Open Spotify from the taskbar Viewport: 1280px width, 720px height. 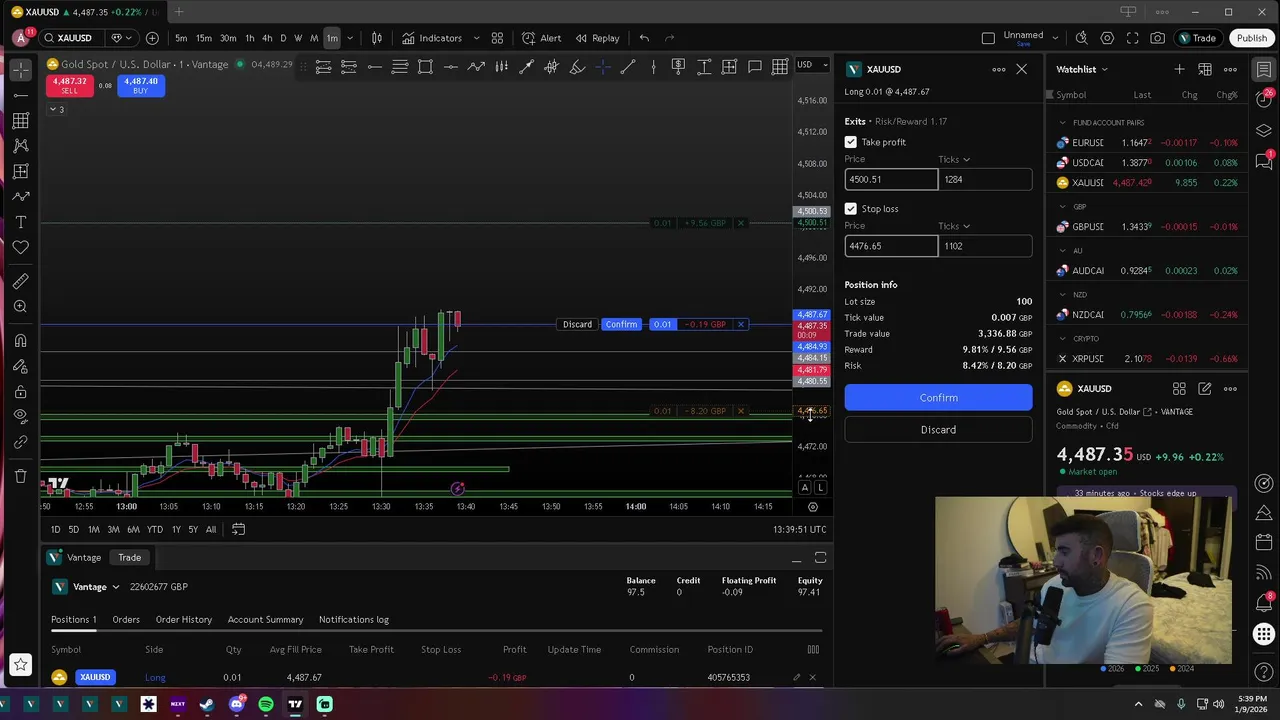(x=266, y=704)
